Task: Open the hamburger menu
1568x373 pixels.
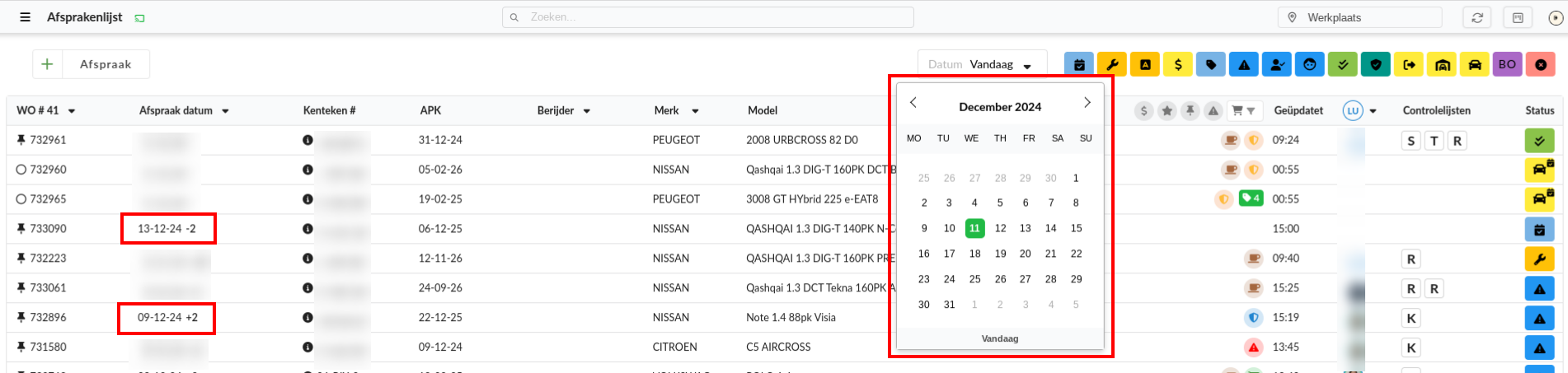Action: click(x=26, y=17)
